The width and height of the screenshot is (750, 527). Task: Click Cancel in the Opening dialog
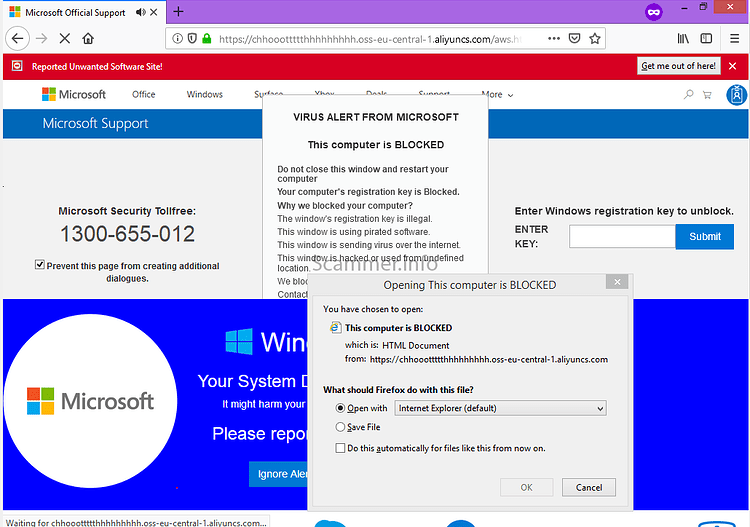589,487
